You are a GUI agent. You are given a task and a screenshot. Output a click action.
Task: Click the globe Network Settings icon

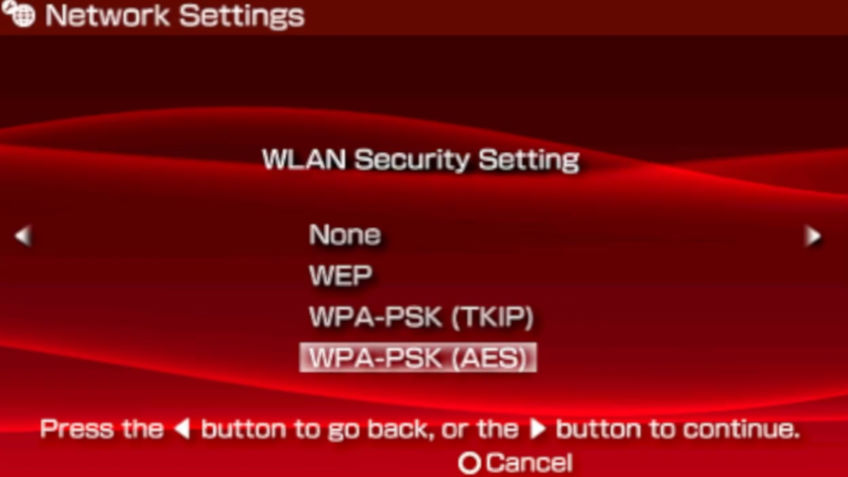[x=18, y=15]
